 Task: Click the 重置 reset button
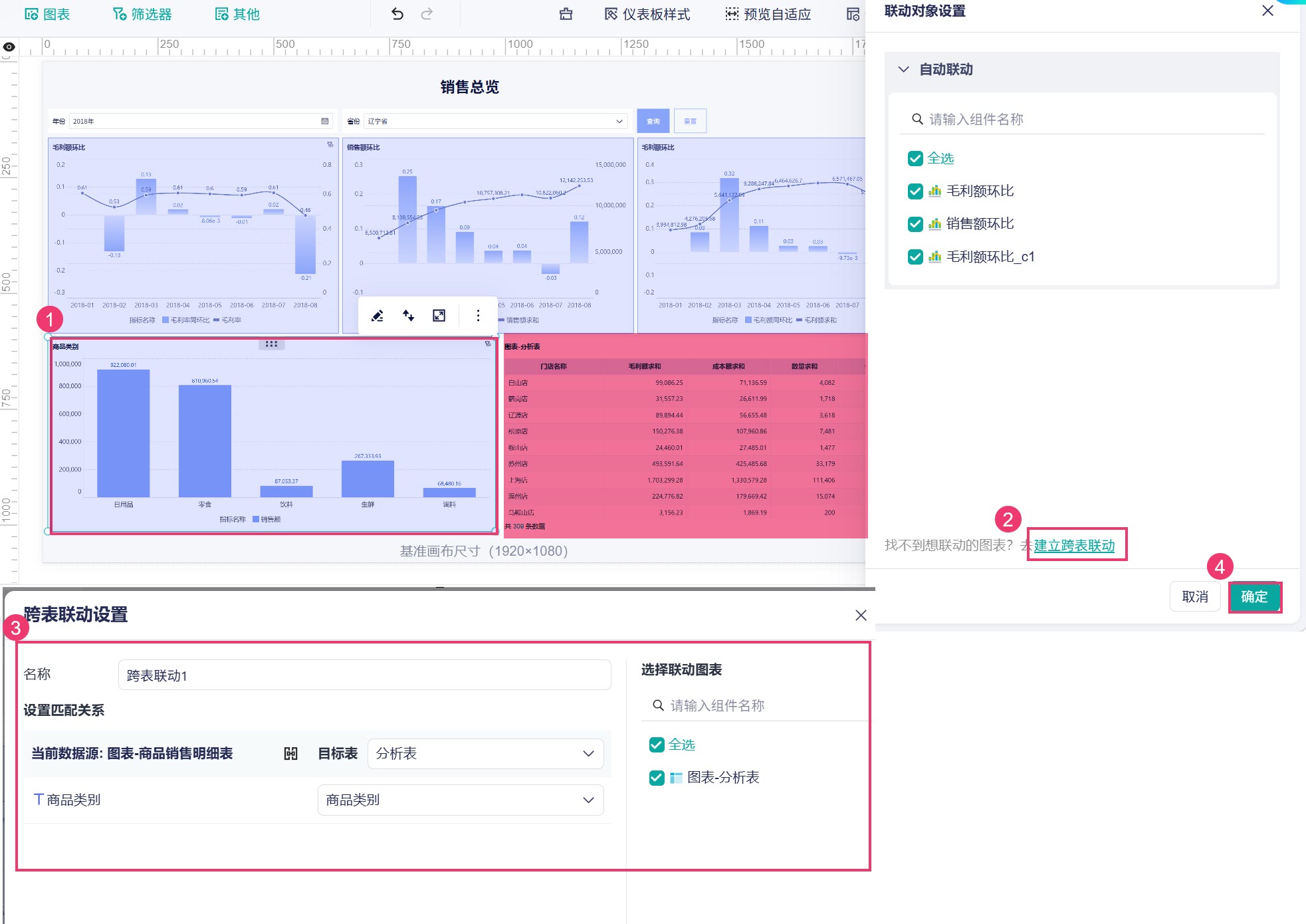click(x=690, y=121)
